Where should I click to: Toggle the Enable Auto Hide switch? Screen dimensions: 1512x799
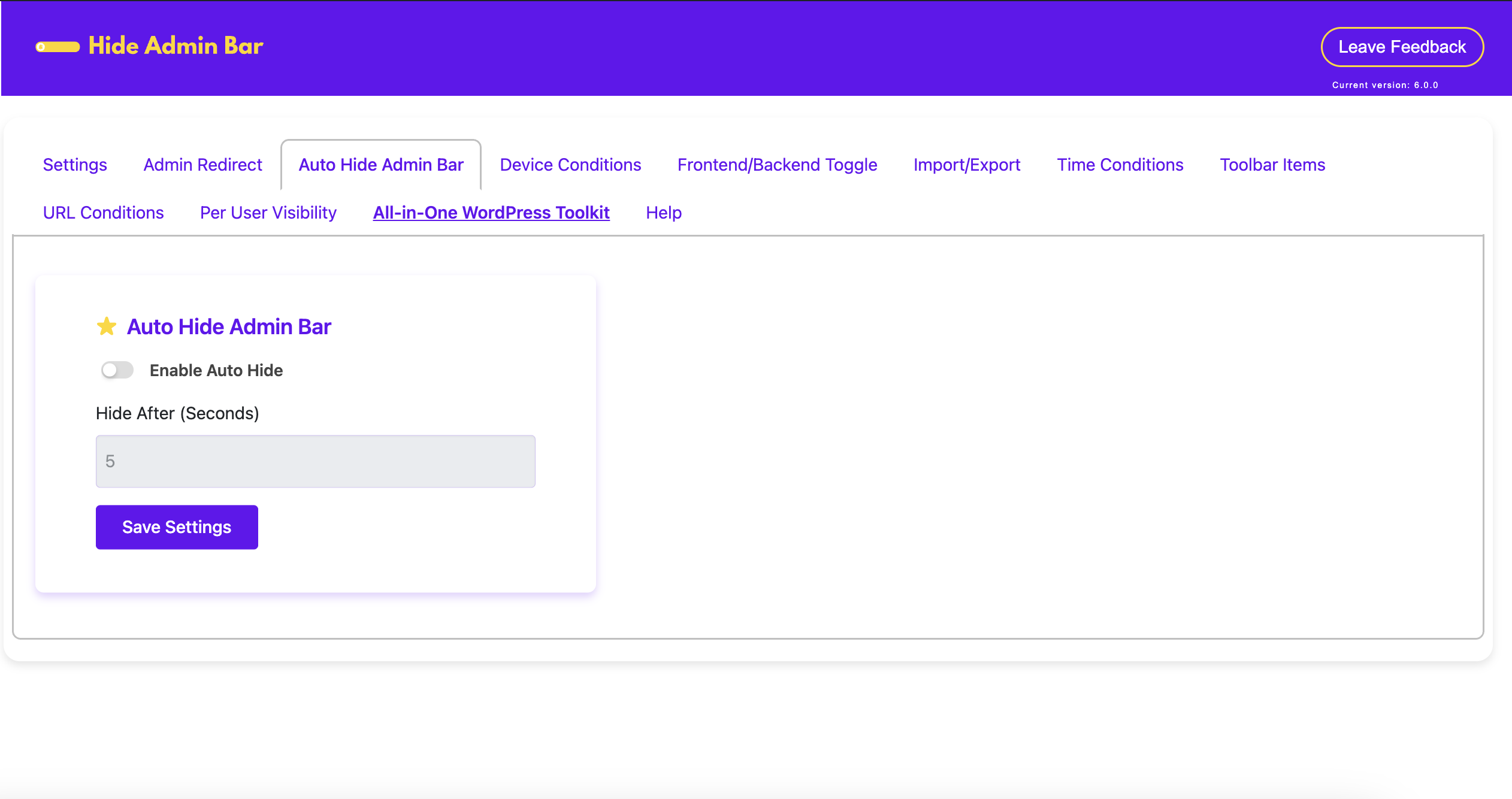pos(117,370)
